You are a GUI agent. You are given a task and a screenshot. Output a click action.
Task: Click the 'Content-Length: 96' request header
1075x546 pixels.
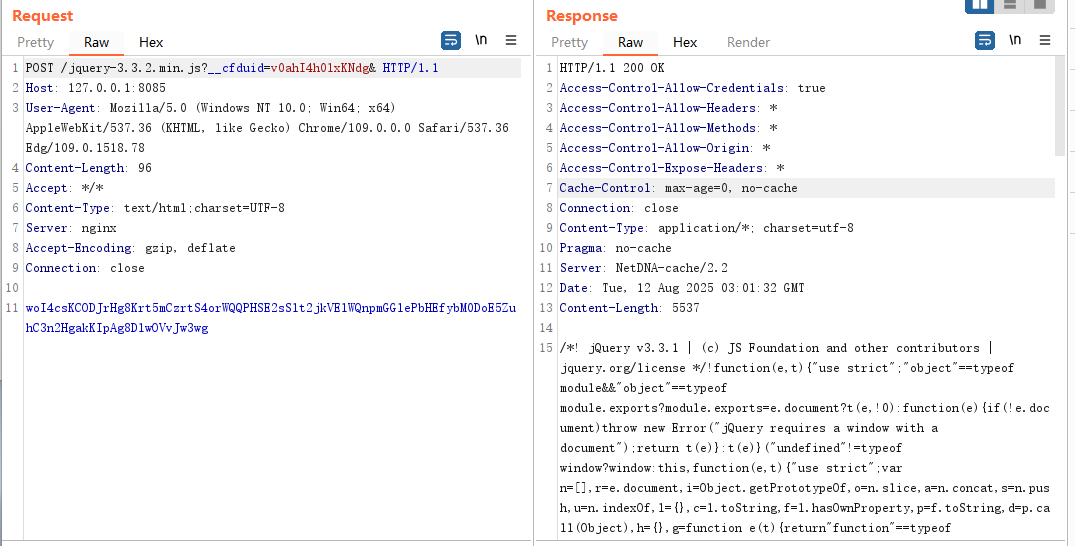click(88, 168)
